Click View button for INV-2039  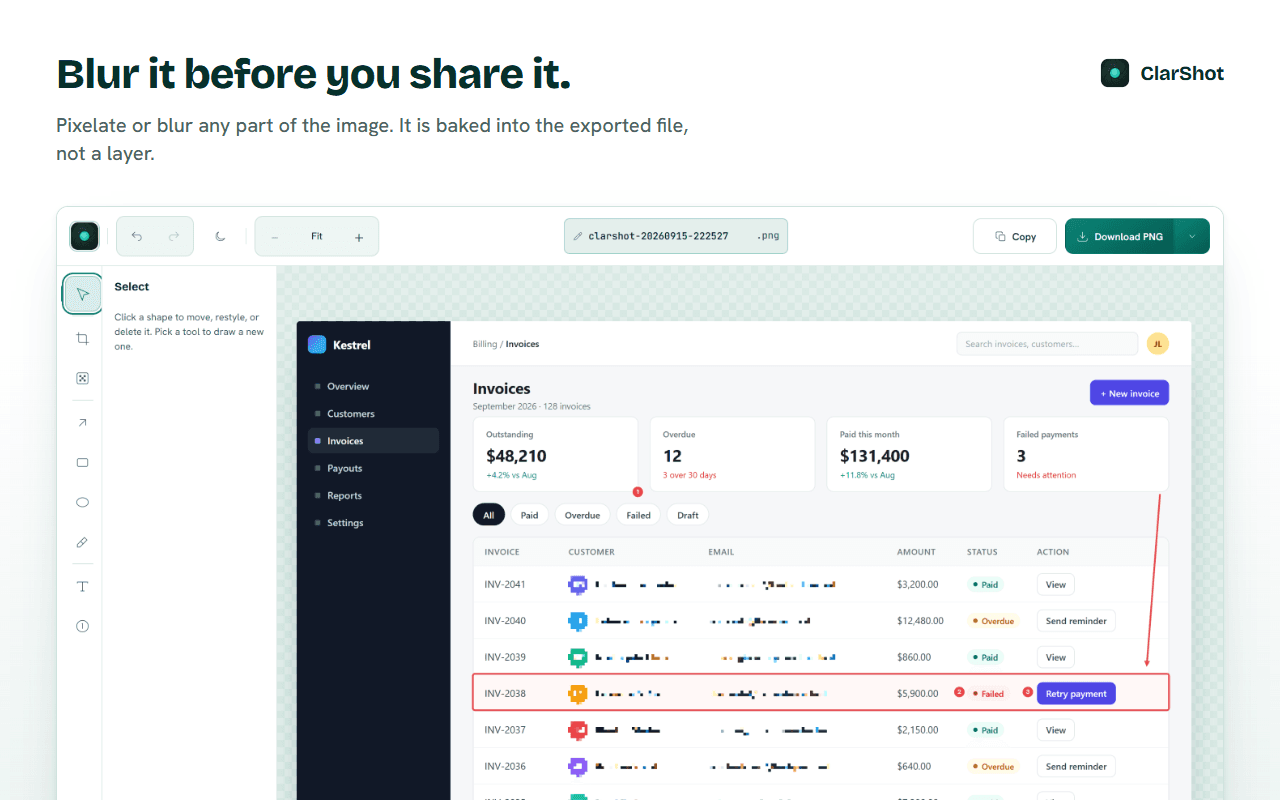[1056, 657]
